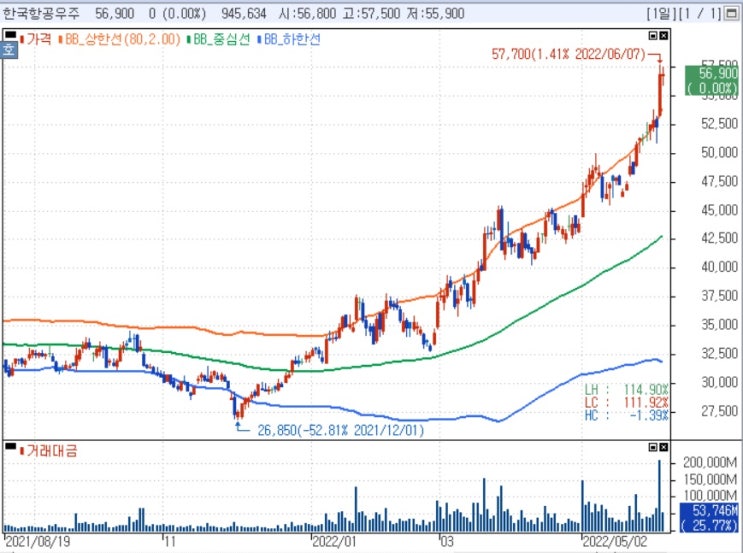
Task: Click the green BB_중심선 color marker
Action: point(189,39)
